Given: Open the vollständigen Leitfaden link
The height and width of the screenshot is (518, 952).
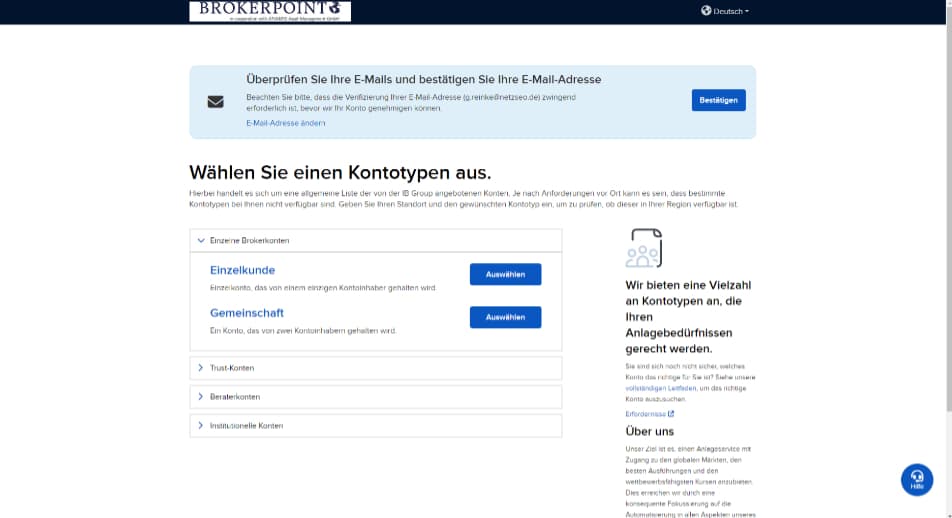Looking at the screenshot, I should (661, 388).
